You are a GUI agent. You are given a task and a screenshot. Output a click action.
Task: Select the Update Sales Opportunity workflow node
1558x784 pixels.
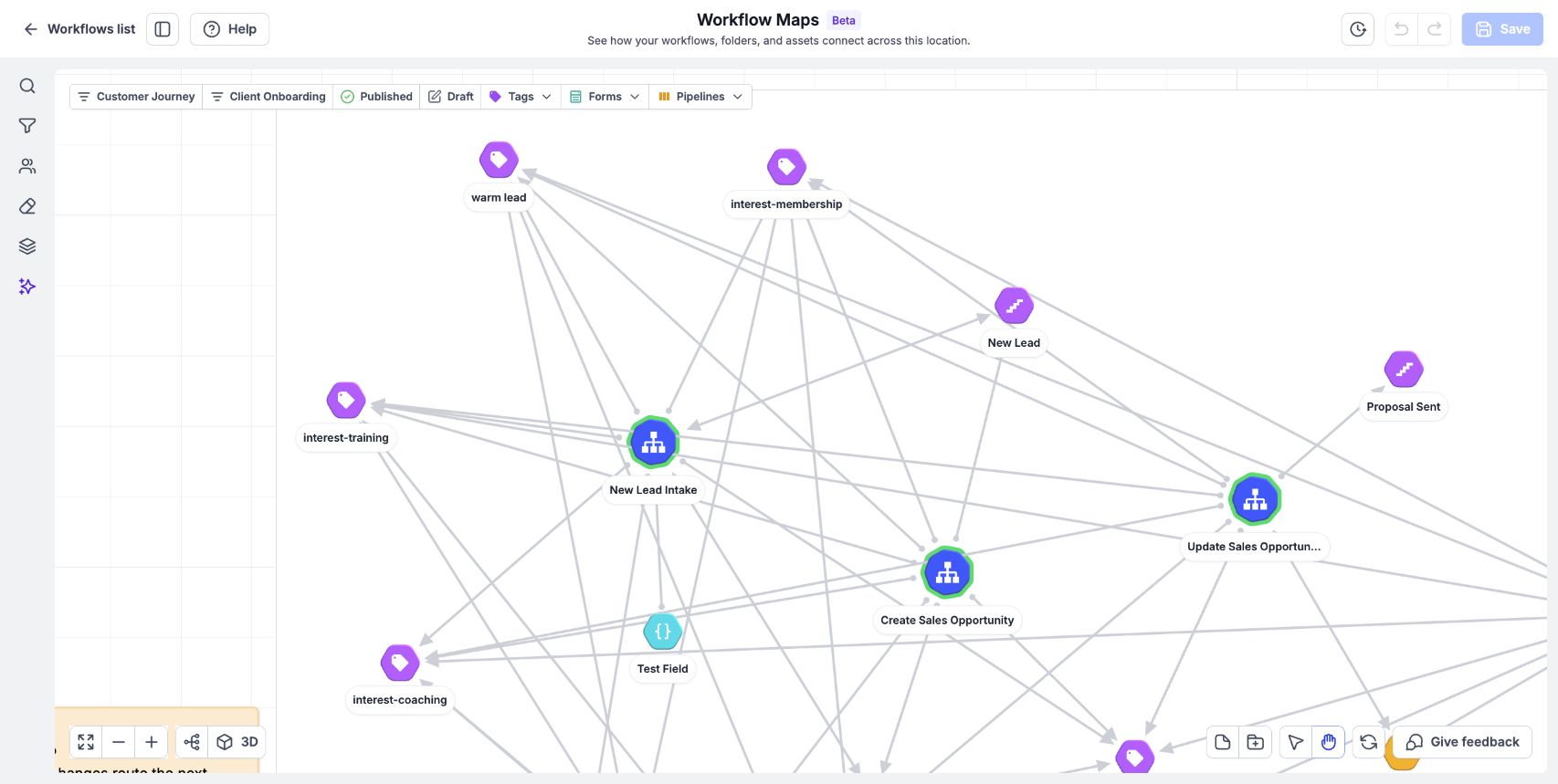tap(1255, 499)
